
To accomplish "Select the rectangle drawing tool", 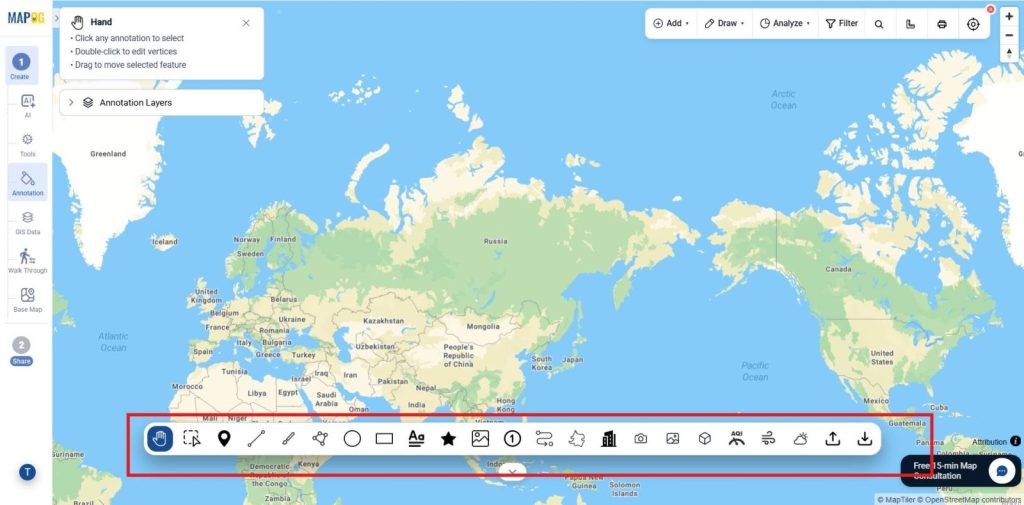I will 384,439.
